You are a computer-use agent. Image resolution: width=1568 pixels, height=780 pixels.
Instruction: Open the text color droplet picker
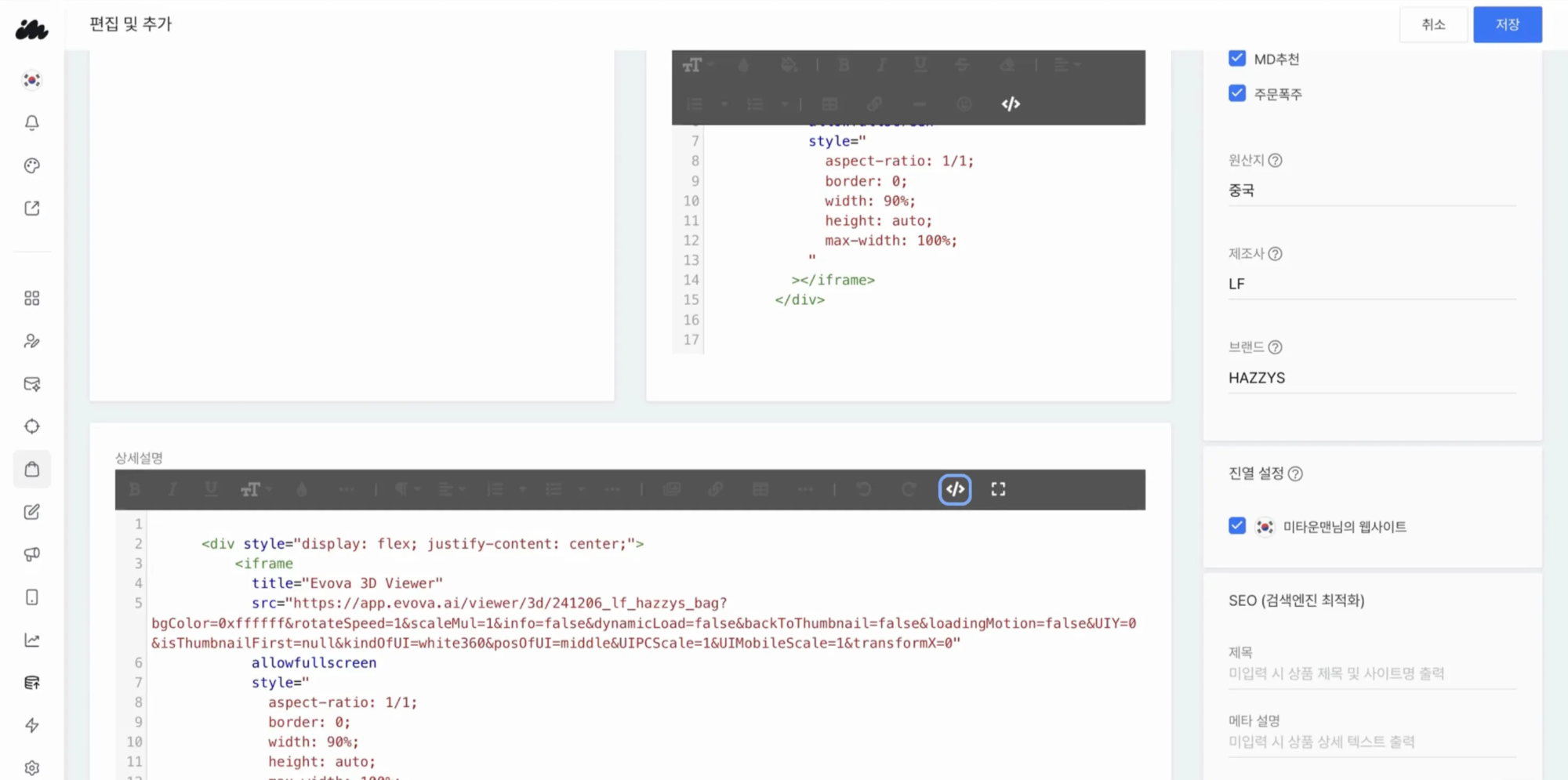point(302,489)
